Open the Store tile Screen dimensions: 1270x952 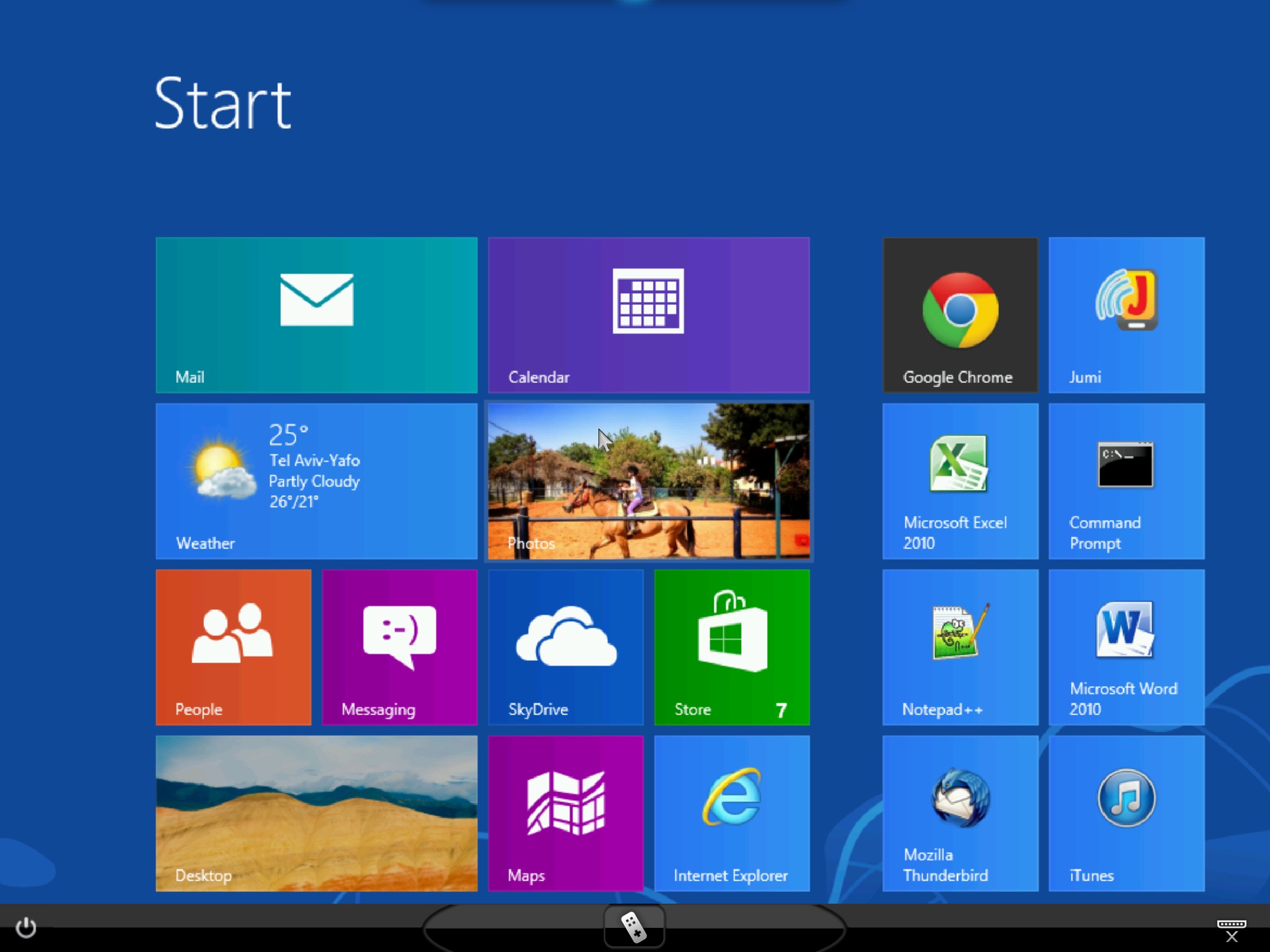click(x=732, y=647)
